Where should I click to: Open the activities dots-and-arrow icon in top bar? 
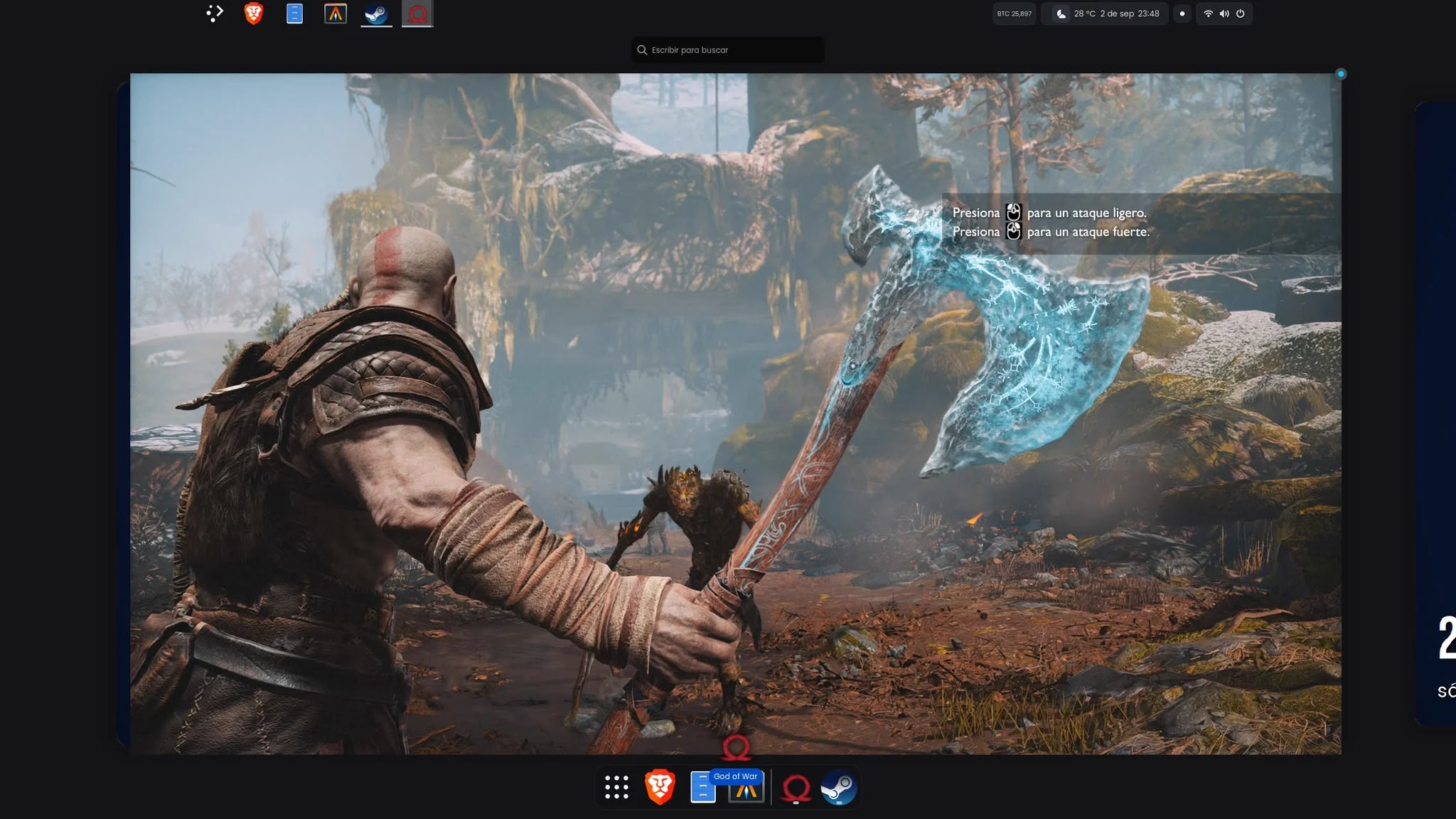(x=215, y=14)
